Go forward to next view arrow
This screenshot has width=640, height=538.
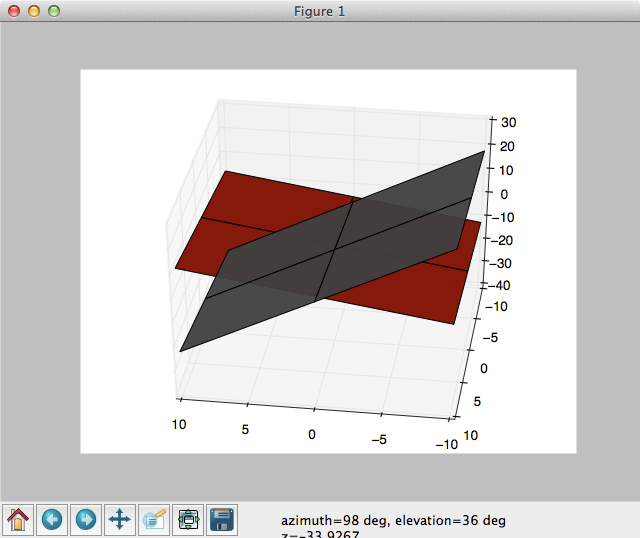point(86,520)
